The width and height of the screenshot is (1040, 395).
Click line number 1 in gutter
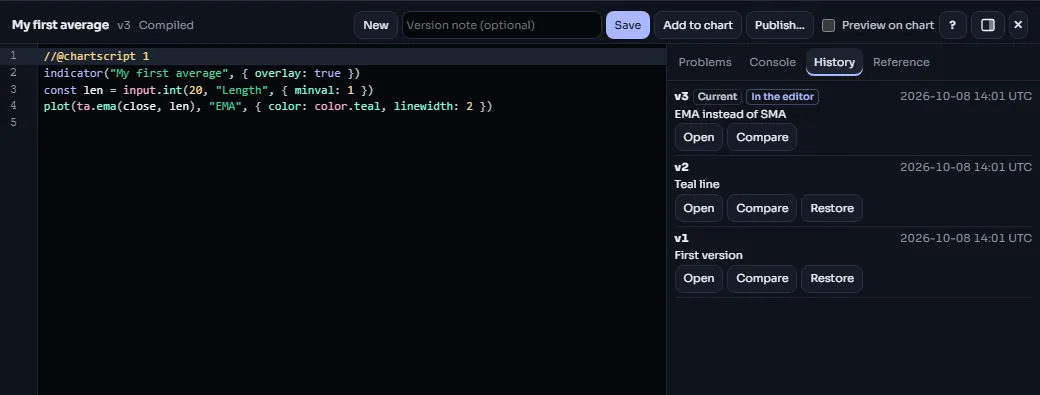[13, 56]
